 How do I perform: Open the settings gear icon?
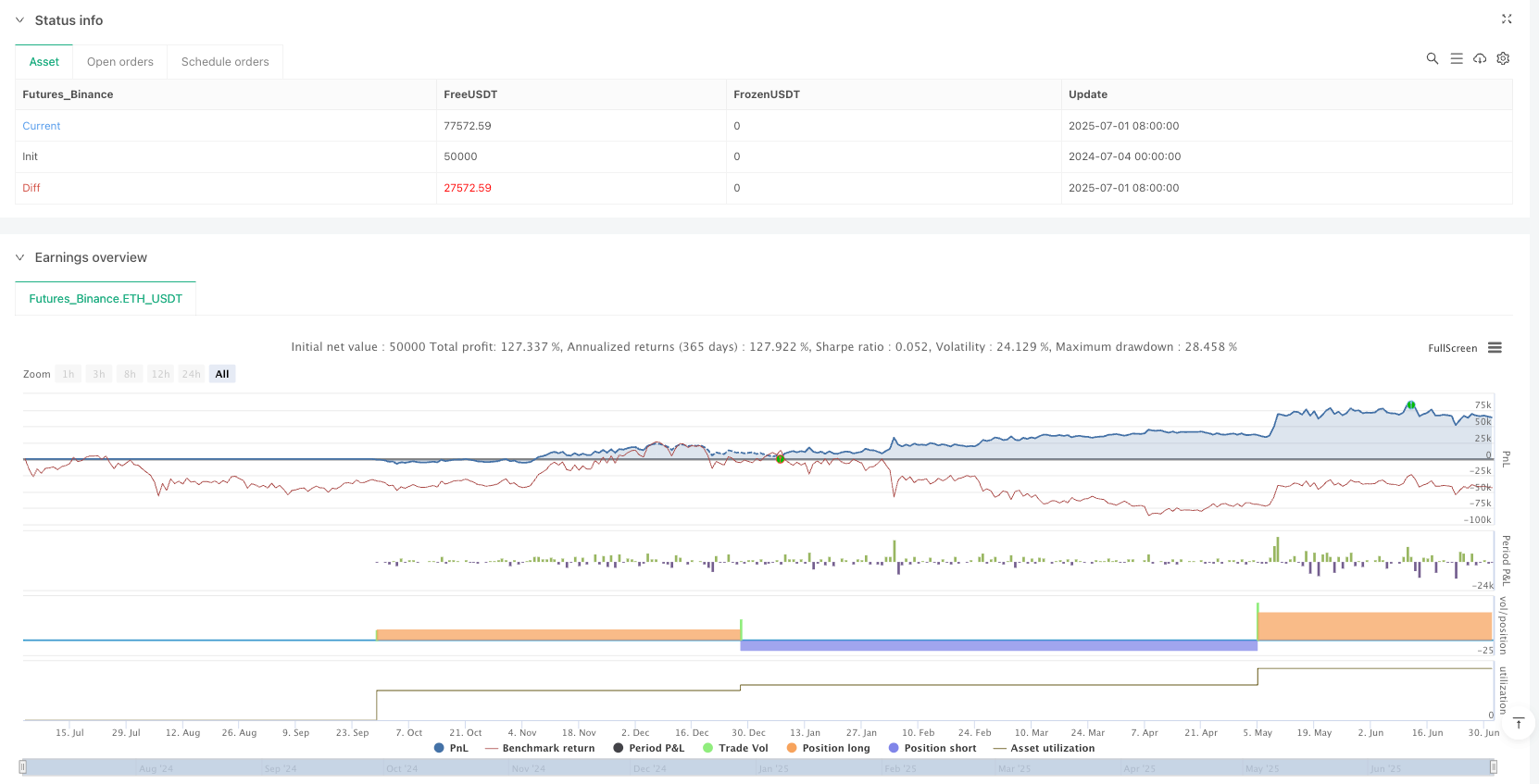coord(1503,58)
